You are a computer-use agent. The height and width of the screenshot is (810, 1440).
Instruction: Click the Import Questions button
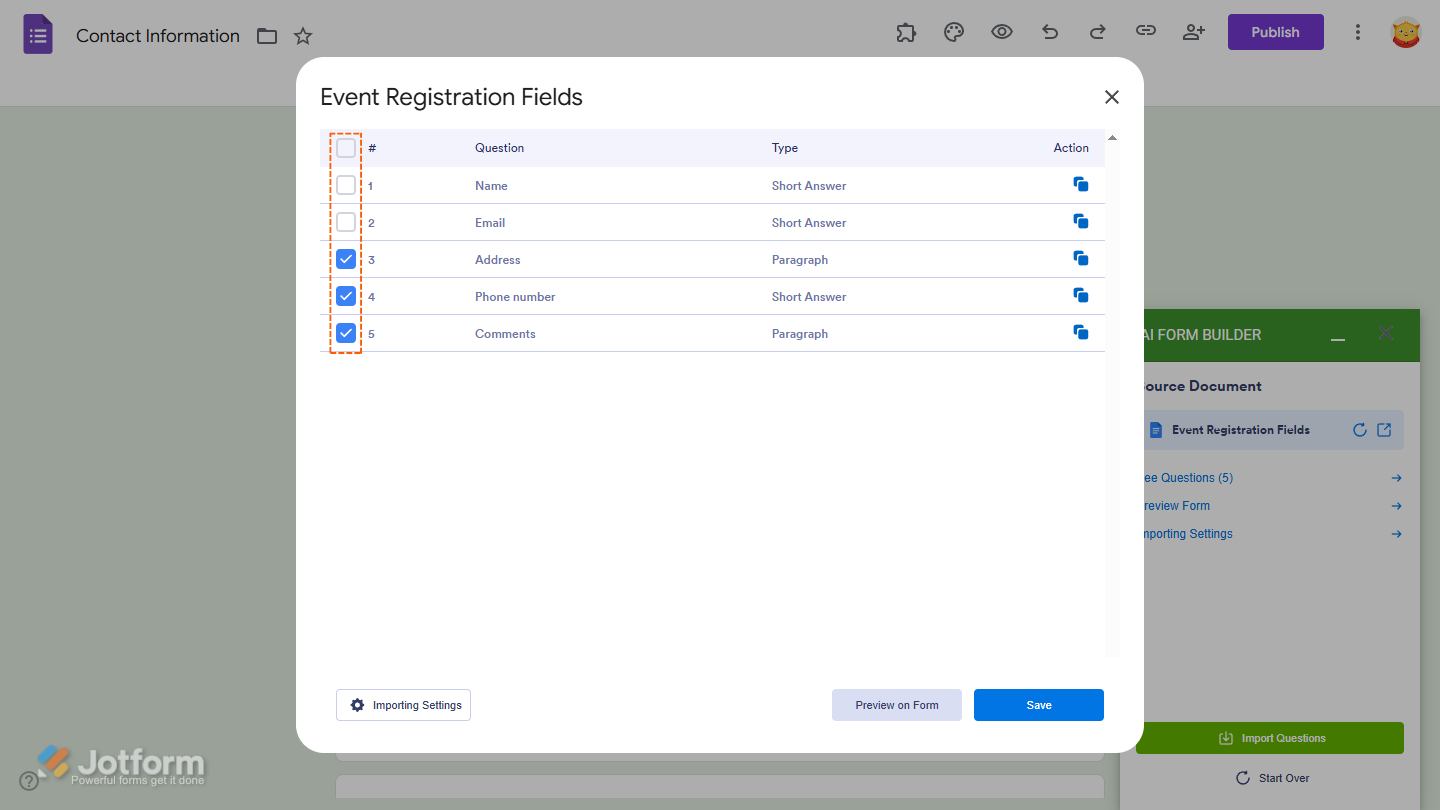click(1270, 737)
